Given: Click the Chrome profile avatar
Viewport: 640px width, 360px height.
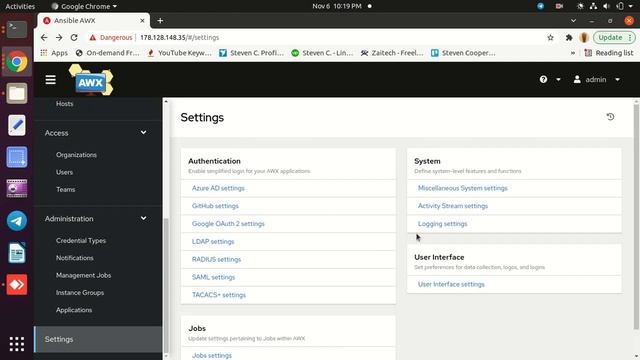Looking at the screenshot, I should [x=584, y=38].
